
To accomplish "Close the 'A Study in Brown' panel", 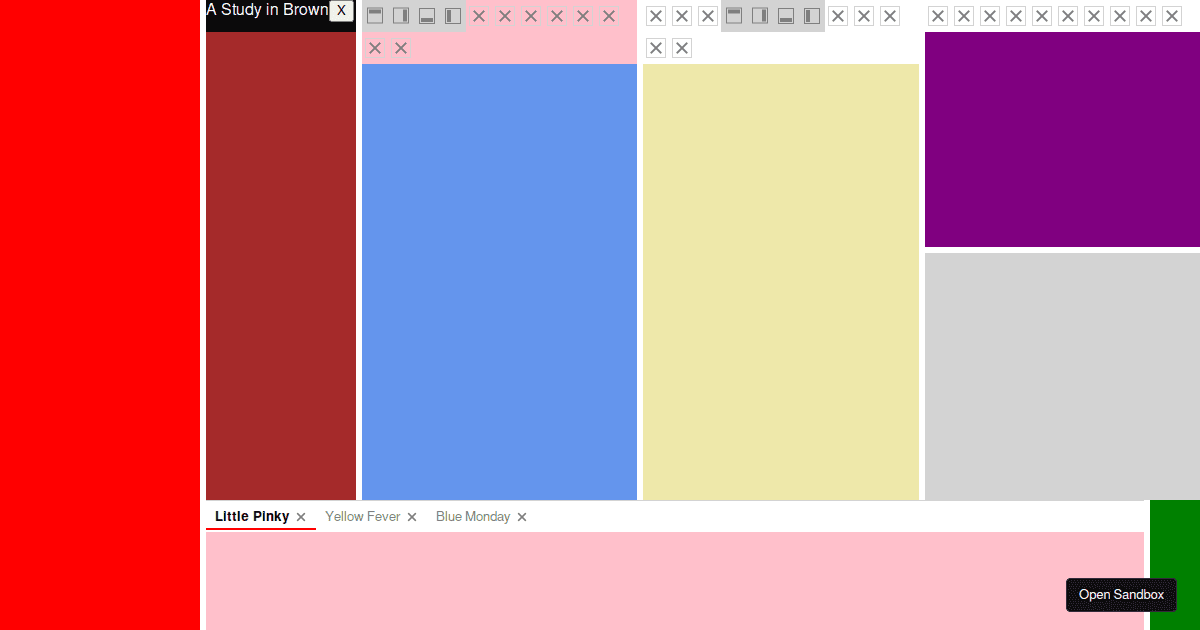I will [341, 11].
